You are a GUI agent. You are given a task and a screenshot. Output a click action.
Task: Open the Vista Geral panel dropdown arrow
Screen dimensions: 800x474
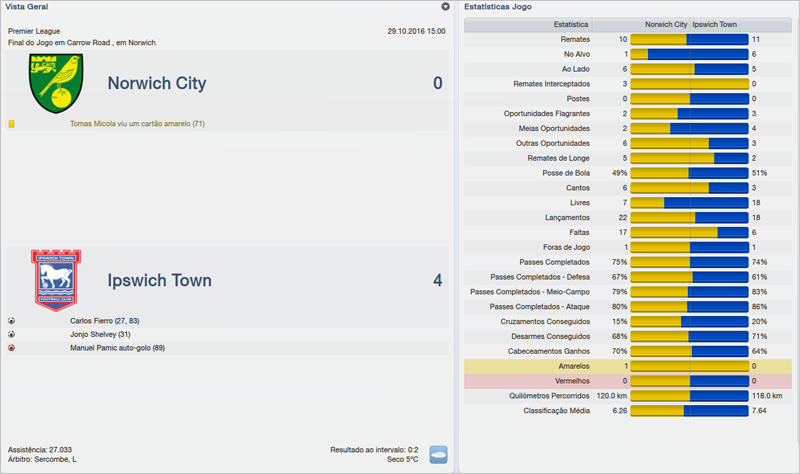coord(446,7)
